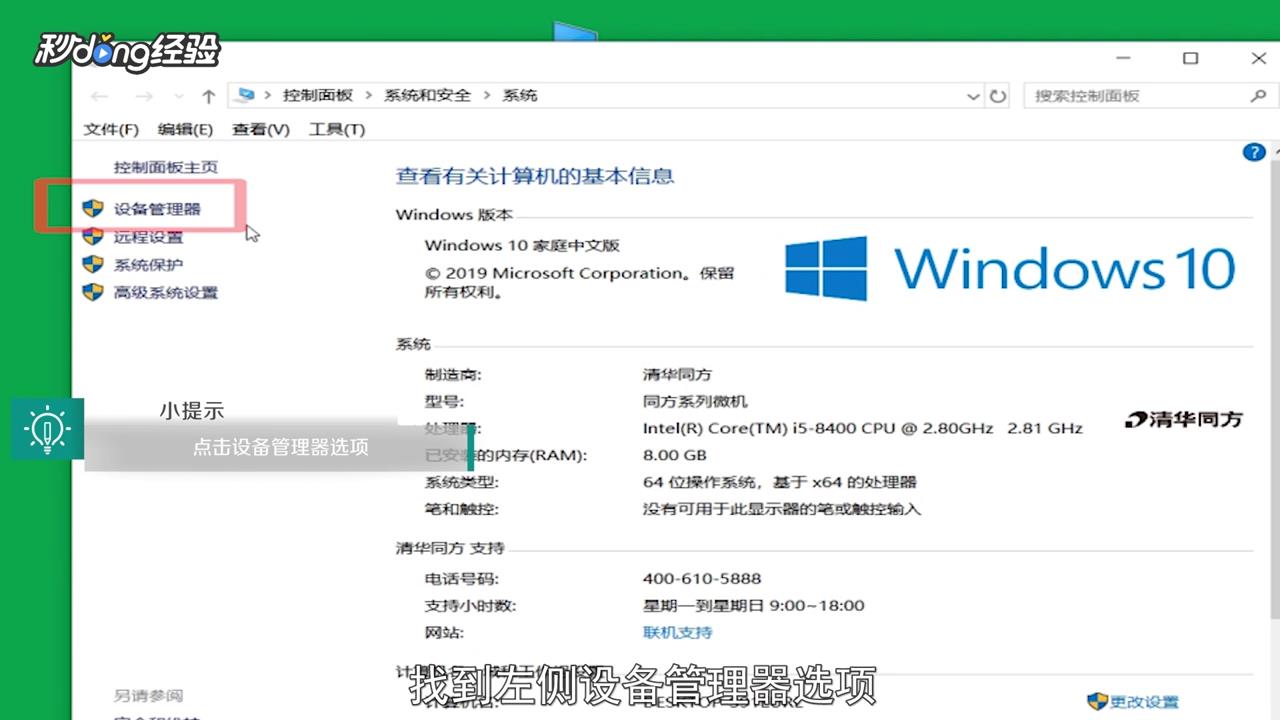Select the 8.00 GB memory value

pos(675,455)
